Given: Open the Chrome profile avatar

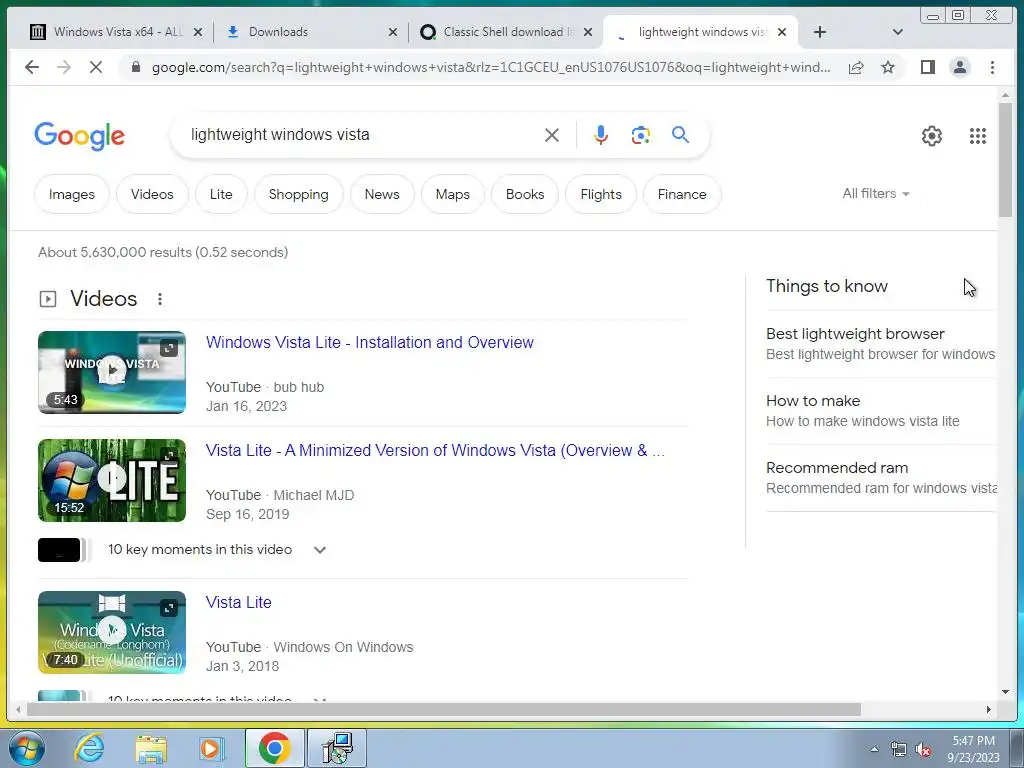Looking at the screenshot, I should click(x=959, y=67).
